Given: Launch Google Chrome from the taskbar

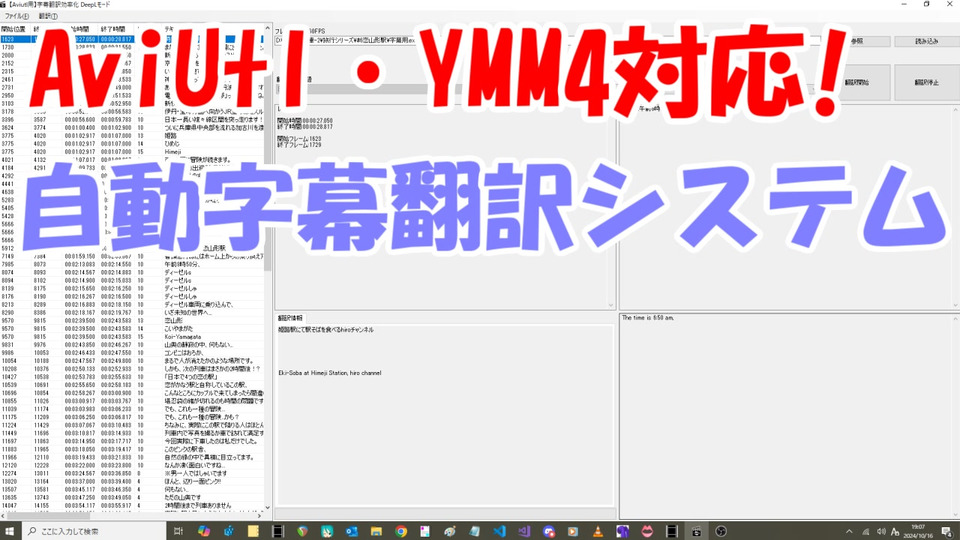Looking at the screenshot, I should (x=400, y=531).
